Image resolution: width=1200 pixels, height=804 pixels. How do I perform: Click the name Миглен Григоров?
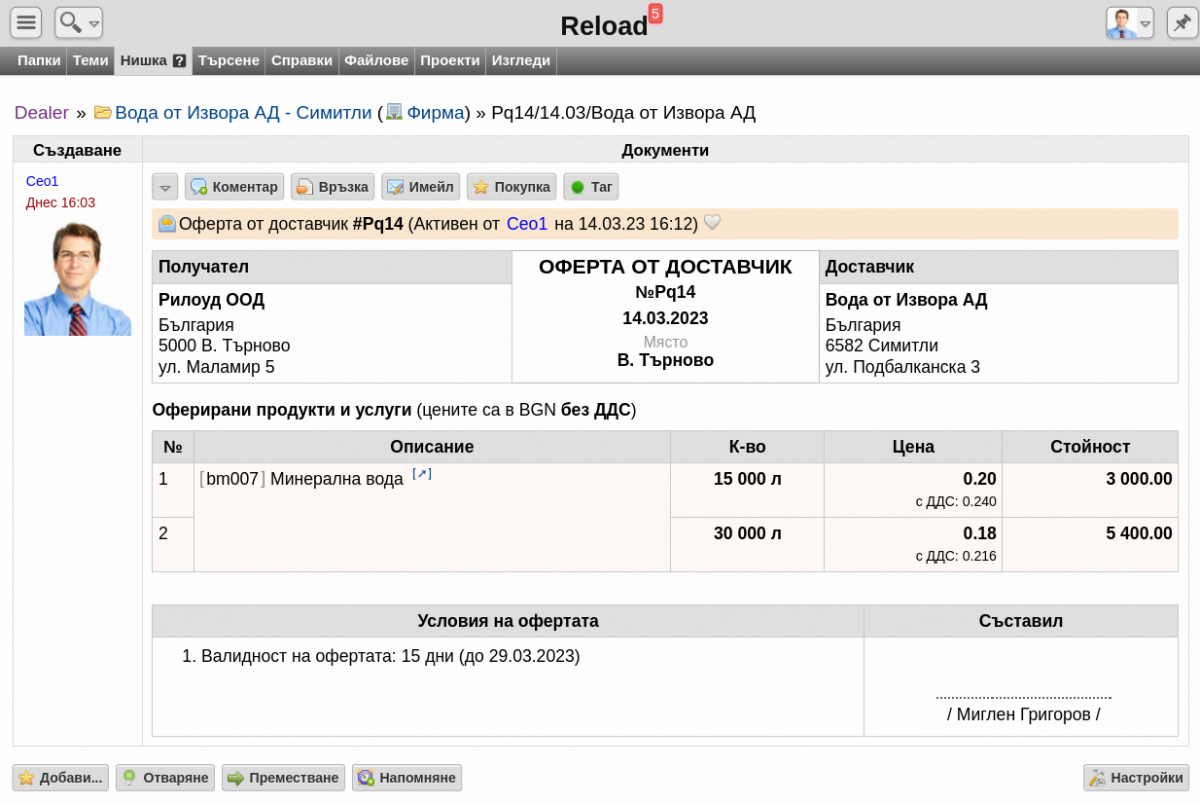tap(1023, 714)
